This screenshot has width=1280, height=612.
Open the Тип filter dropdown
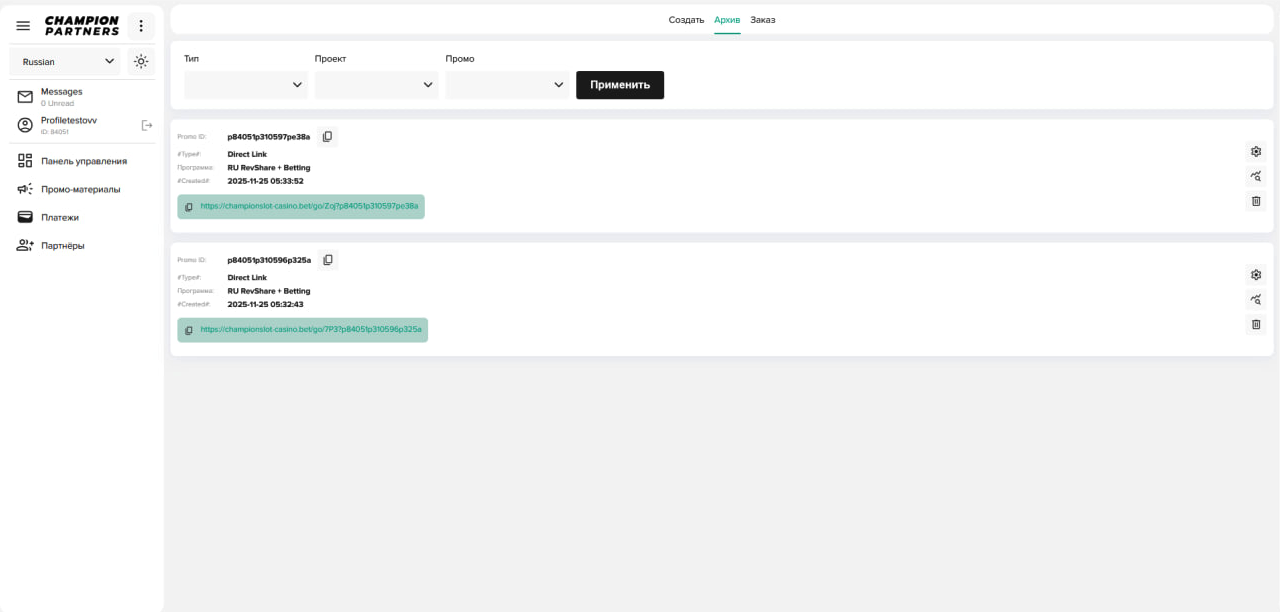pyautogui.click(x=246, y=85)
